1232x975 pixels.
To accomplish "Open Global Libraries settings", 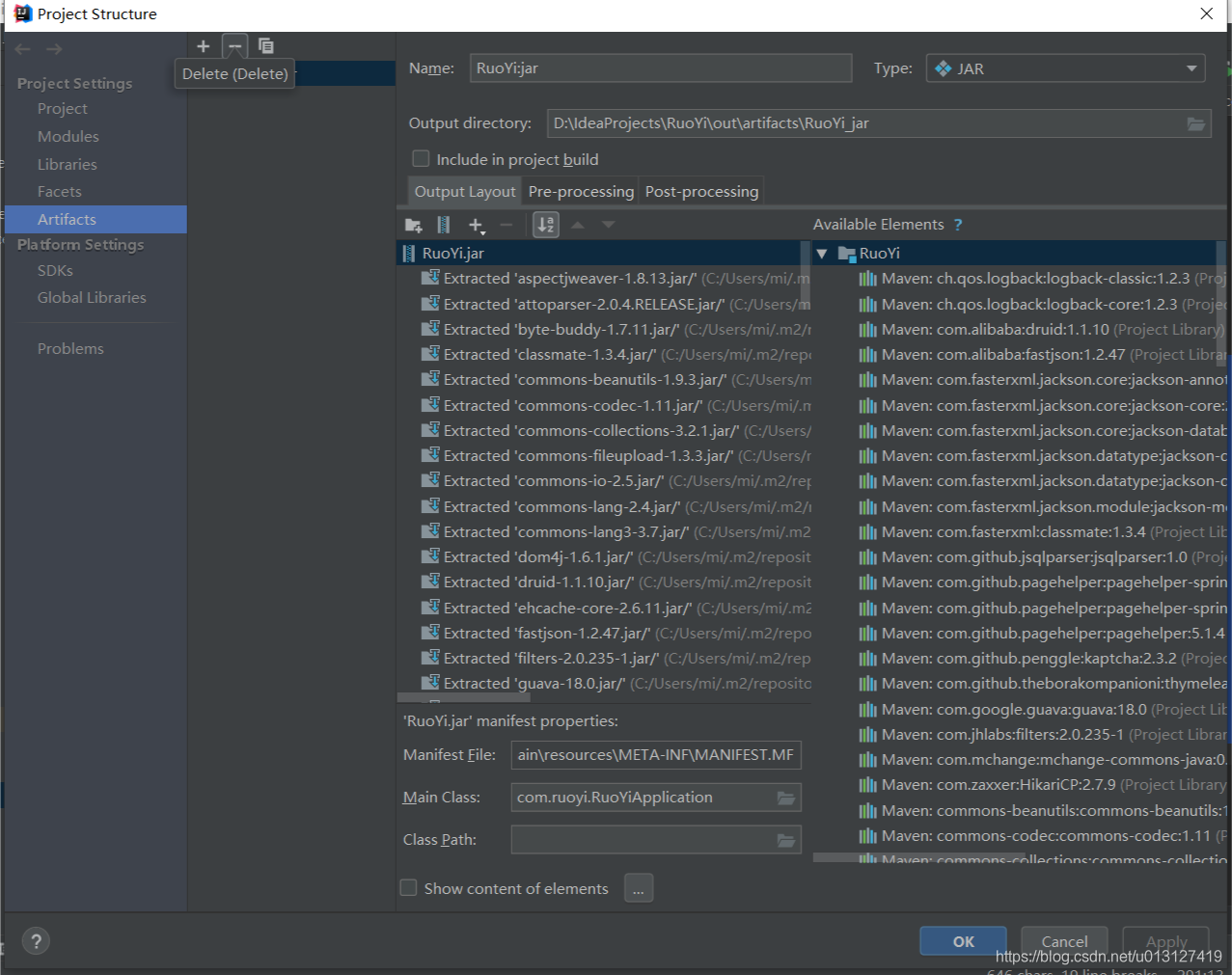I will click(x=92, y=298).
